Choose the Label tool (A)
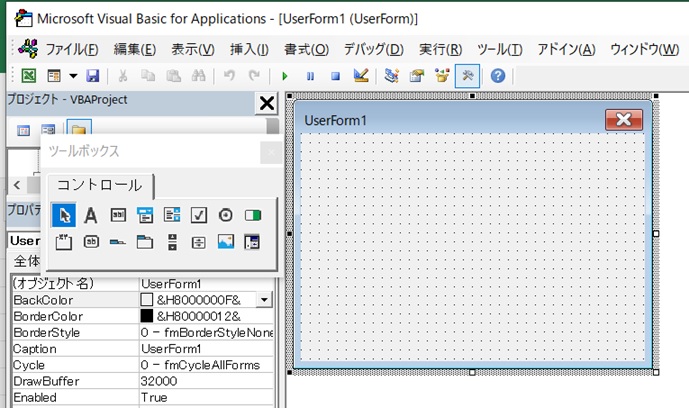Viewport: 689px width, 408px height. (91, 215)
